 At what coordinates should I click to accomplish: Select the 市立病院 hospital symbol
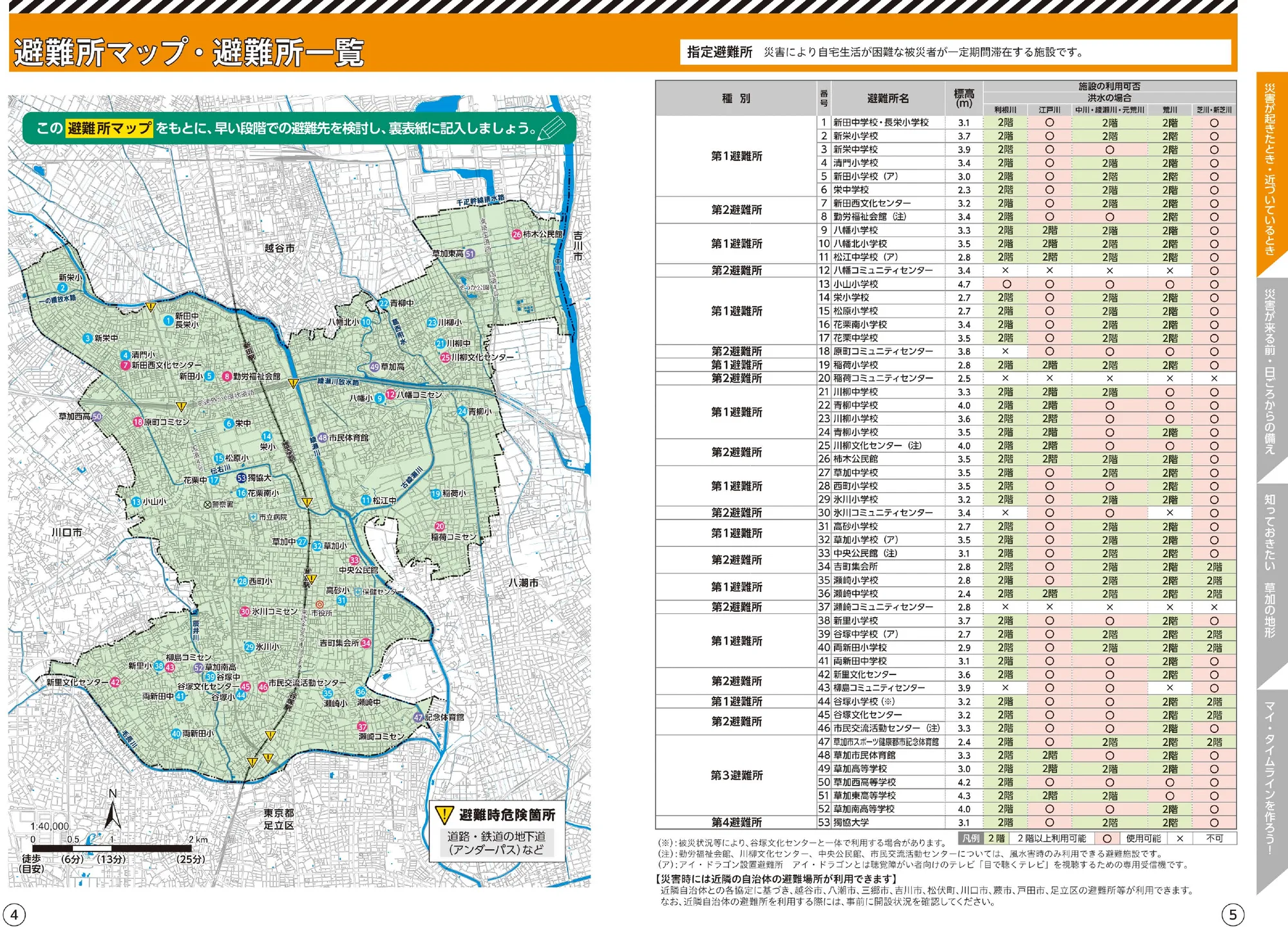click(x=254, y=517)
